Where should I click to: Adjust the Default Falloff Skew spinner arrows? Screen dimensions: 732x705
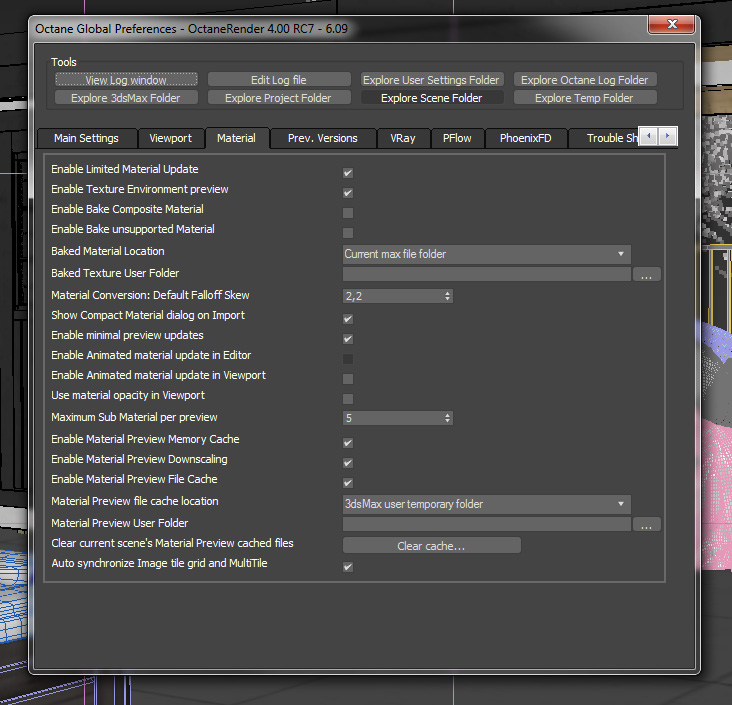point(447,296)
